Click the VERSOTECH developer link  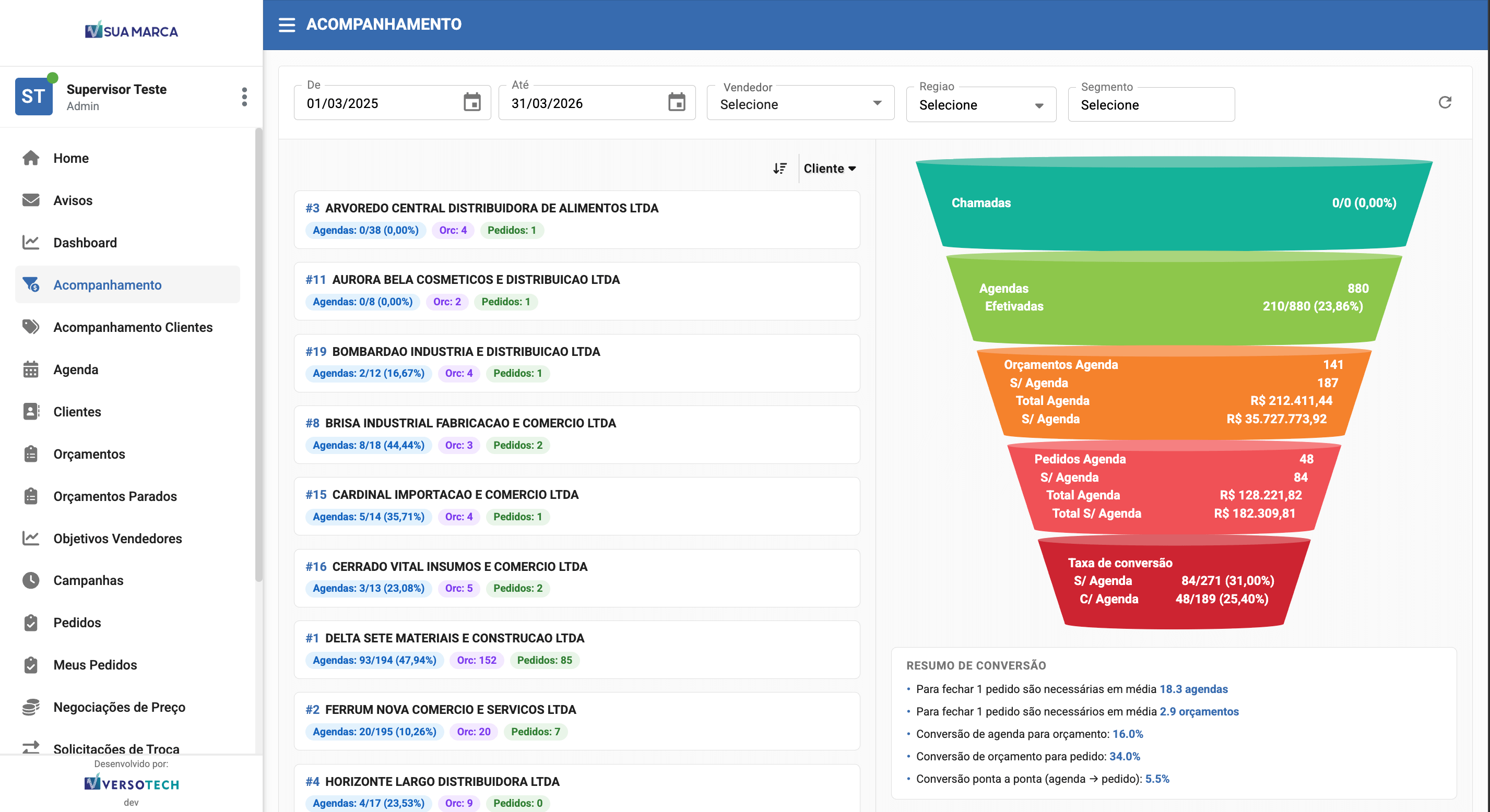point(131,784)
